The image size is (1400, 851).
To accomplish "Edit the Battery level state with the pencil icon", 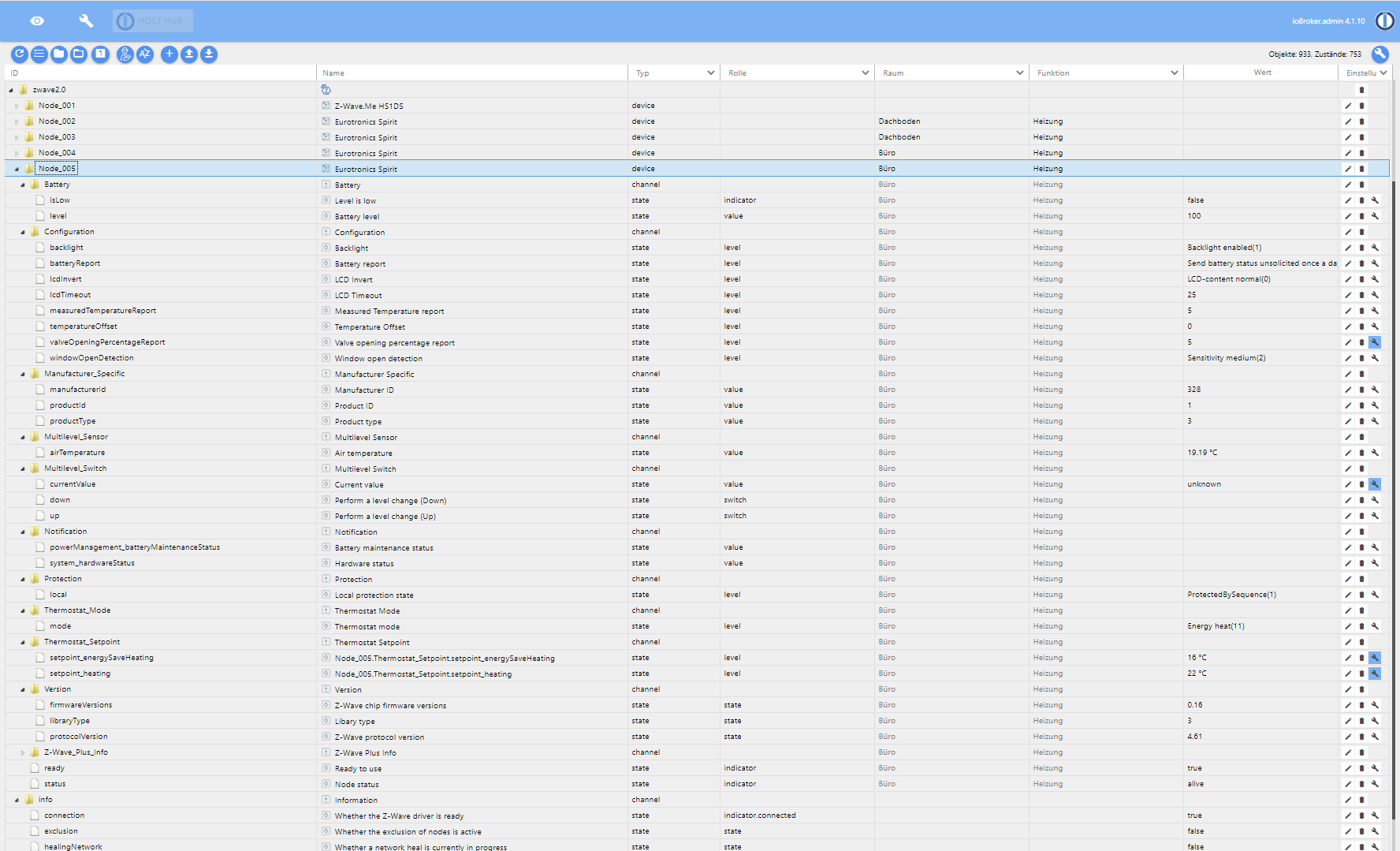I will pyautogui.click(x=1348, y=216).
